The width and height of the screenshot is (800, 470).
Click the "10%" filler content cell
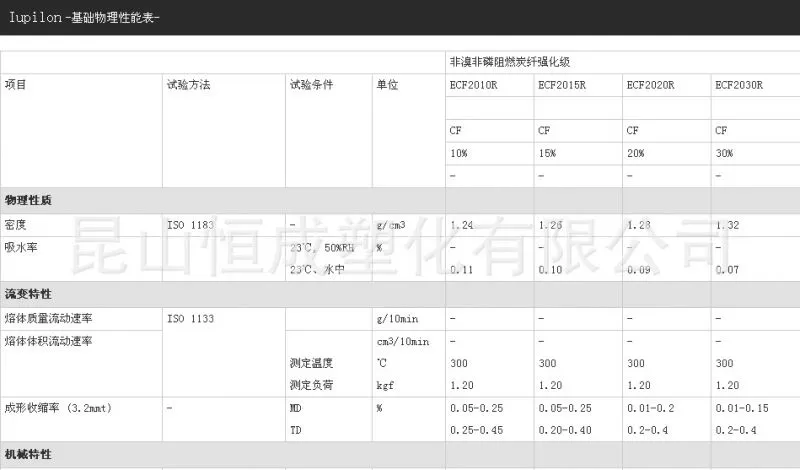tap(459, 153)
